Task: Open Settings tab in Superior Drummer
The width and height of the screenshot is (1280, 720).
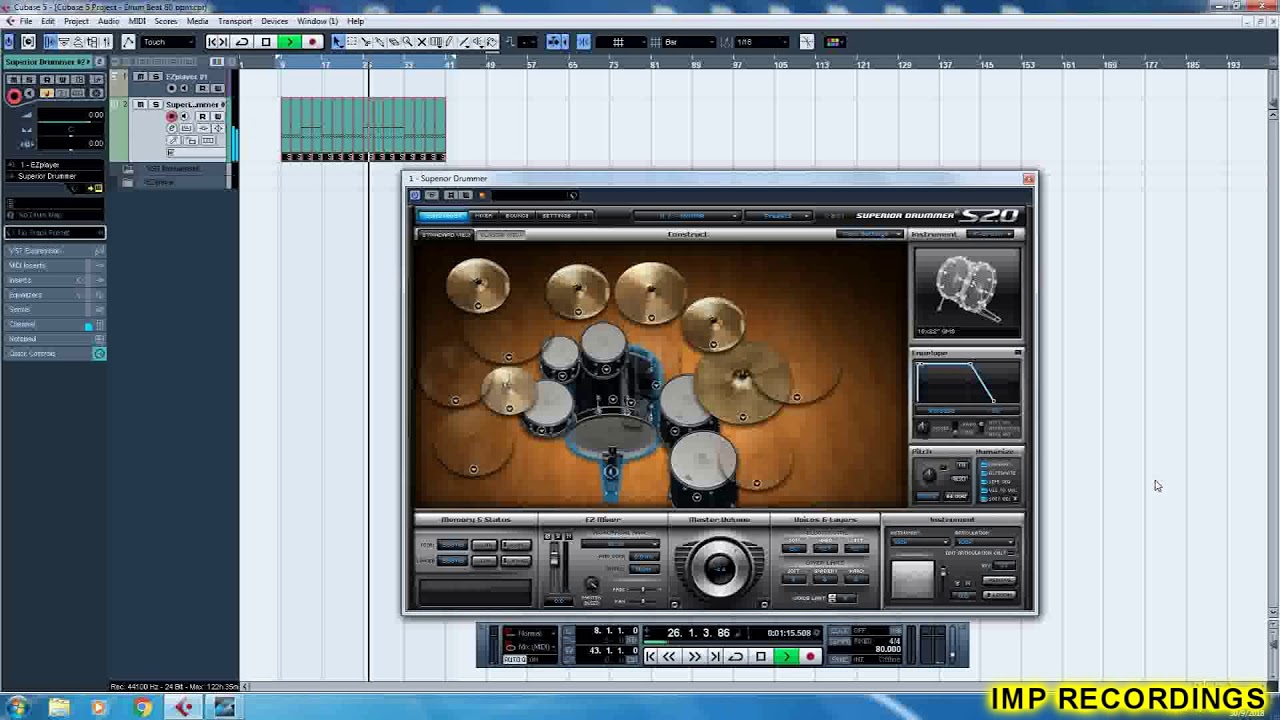Action: pos(557,216)
